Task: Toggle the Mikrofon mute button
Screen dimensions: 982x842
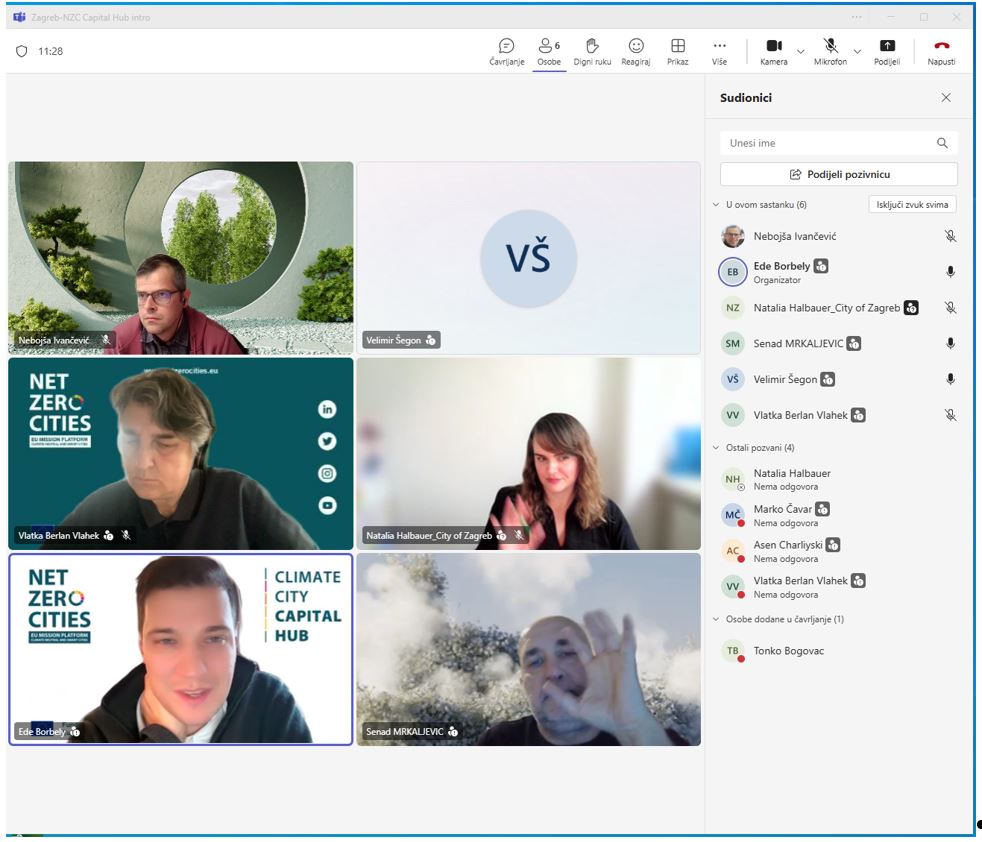Action: (x=830, y=47)
